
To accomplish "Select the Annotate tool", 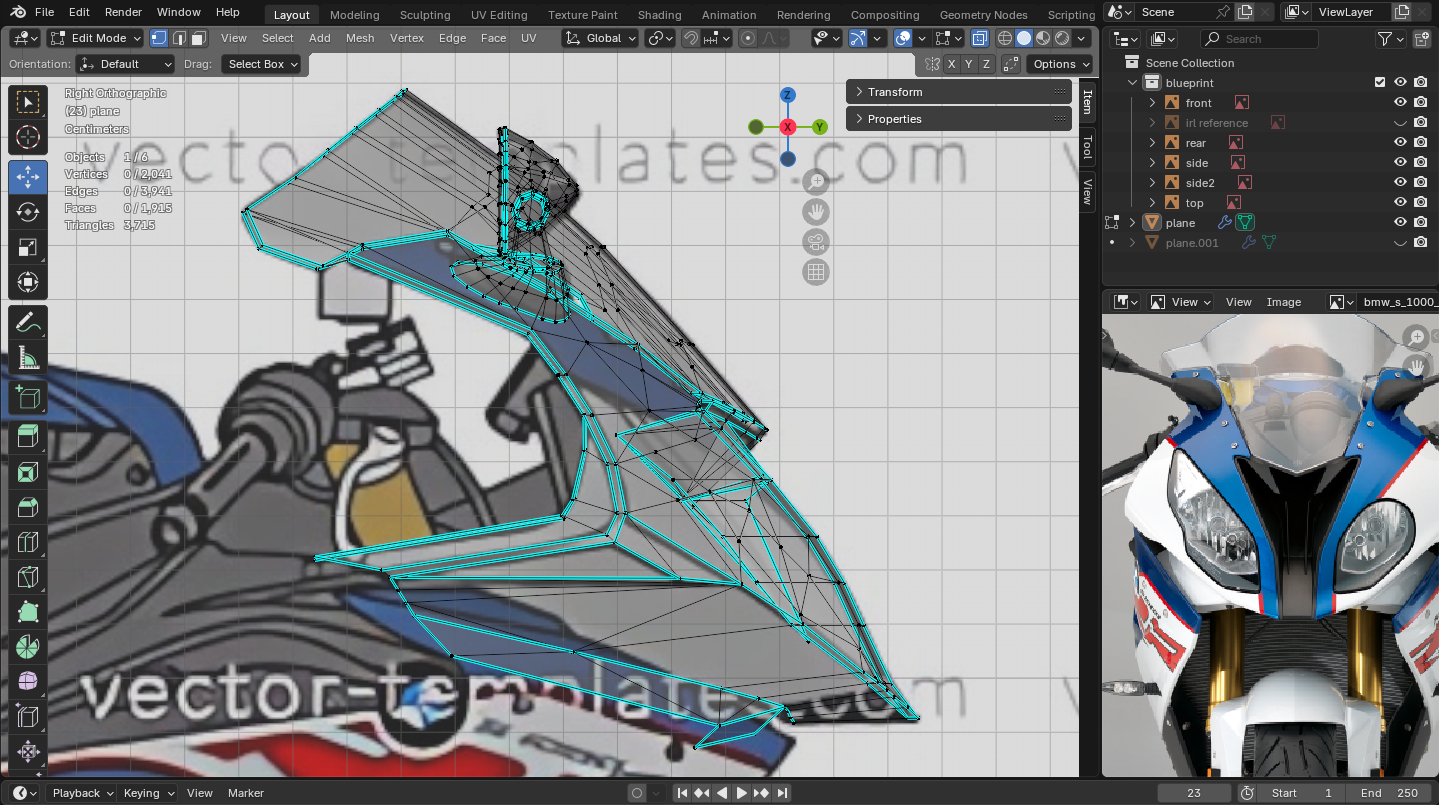I will tap(28, 322).
